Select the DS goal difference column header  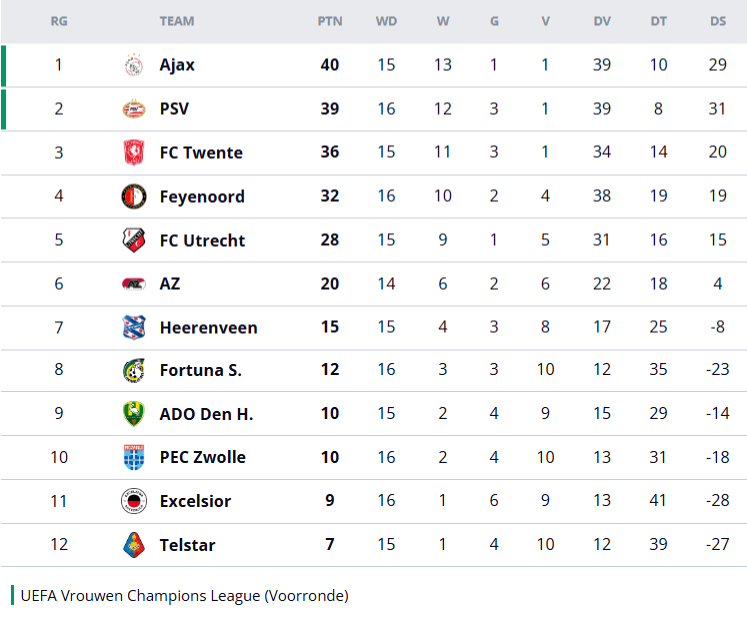coord(718,21)
